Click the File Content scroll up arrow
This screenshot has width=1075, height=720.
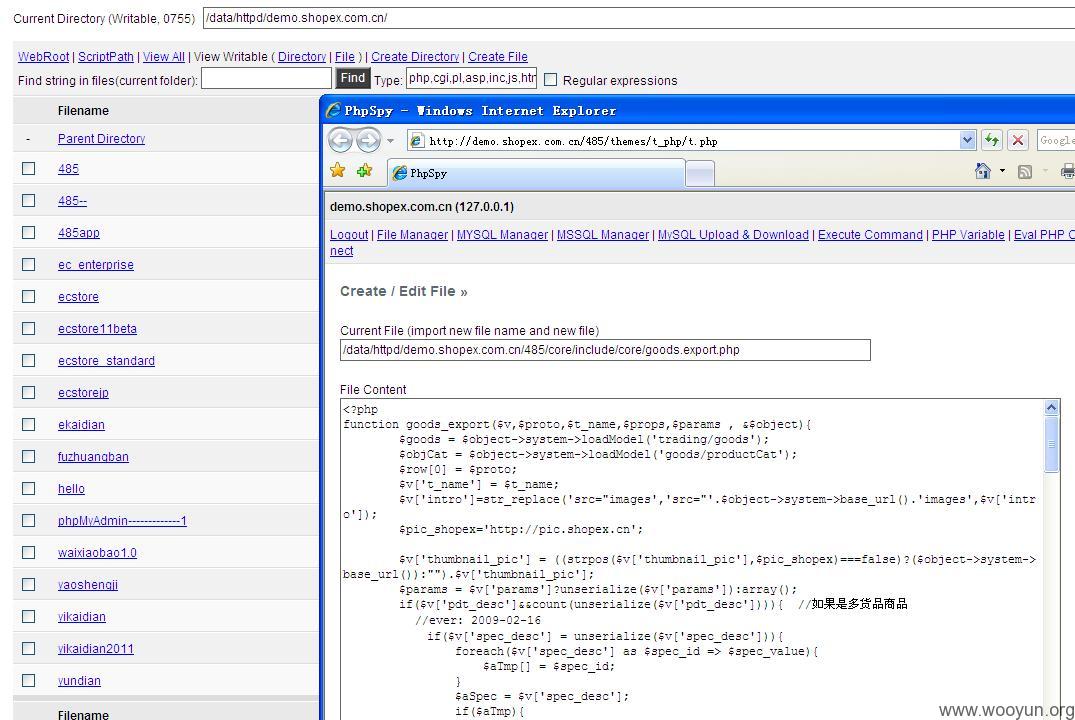click(1051, 408)
